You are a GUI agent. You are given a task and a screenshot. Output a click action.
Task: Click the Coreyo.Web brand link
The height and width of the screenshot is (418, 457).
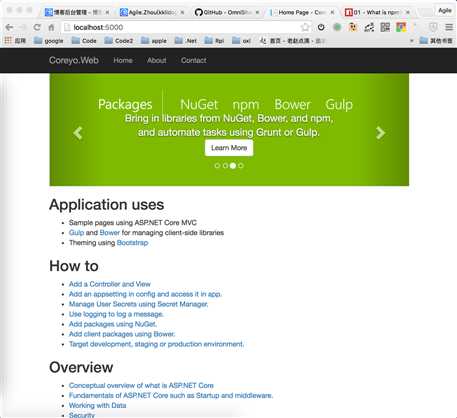[74, 60]
